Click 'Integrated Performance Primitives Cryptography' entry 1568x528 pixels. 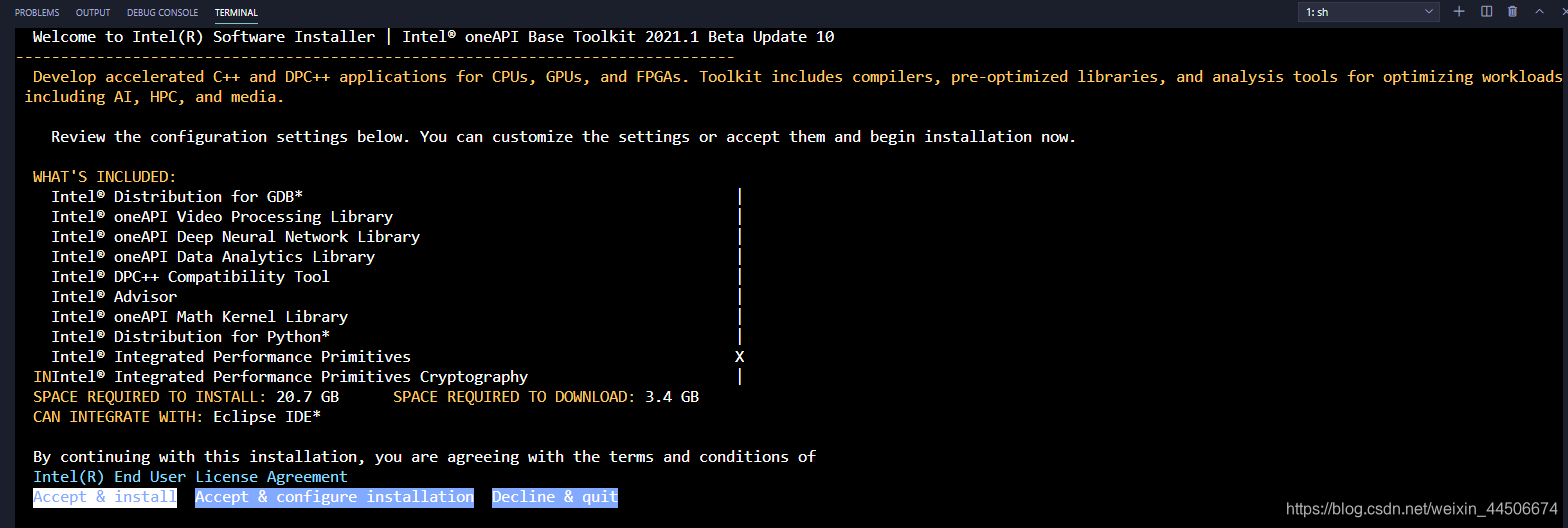click(321, 377)
